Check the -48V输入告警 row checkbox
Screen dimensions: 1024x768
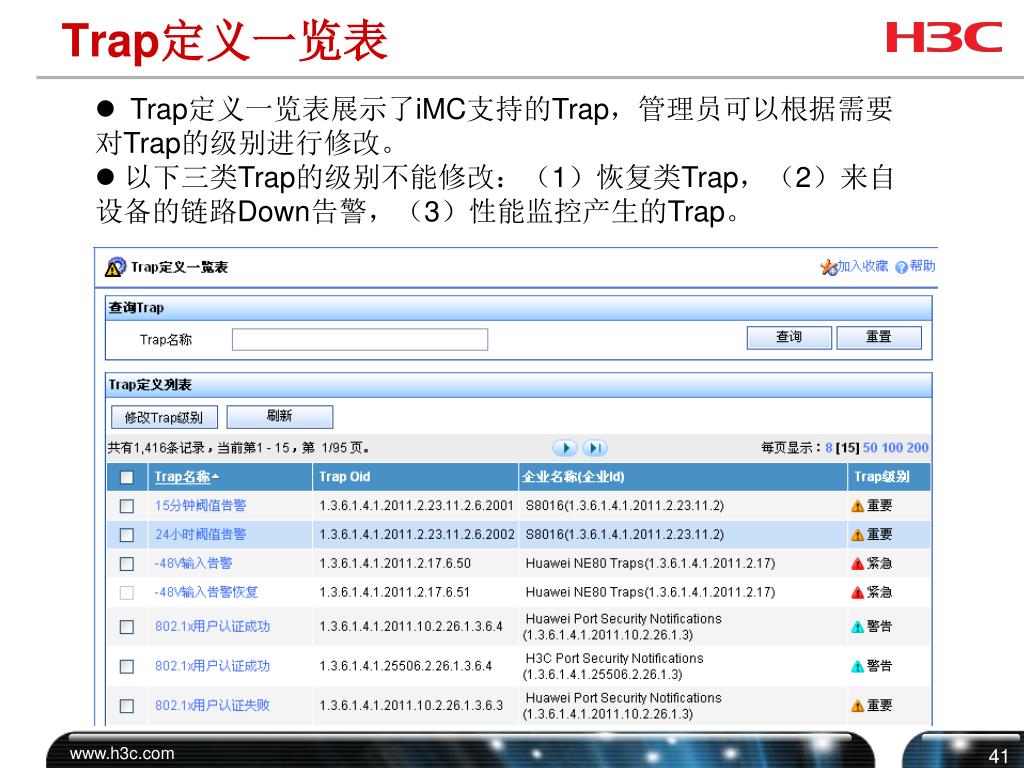[x=127, y=564]
